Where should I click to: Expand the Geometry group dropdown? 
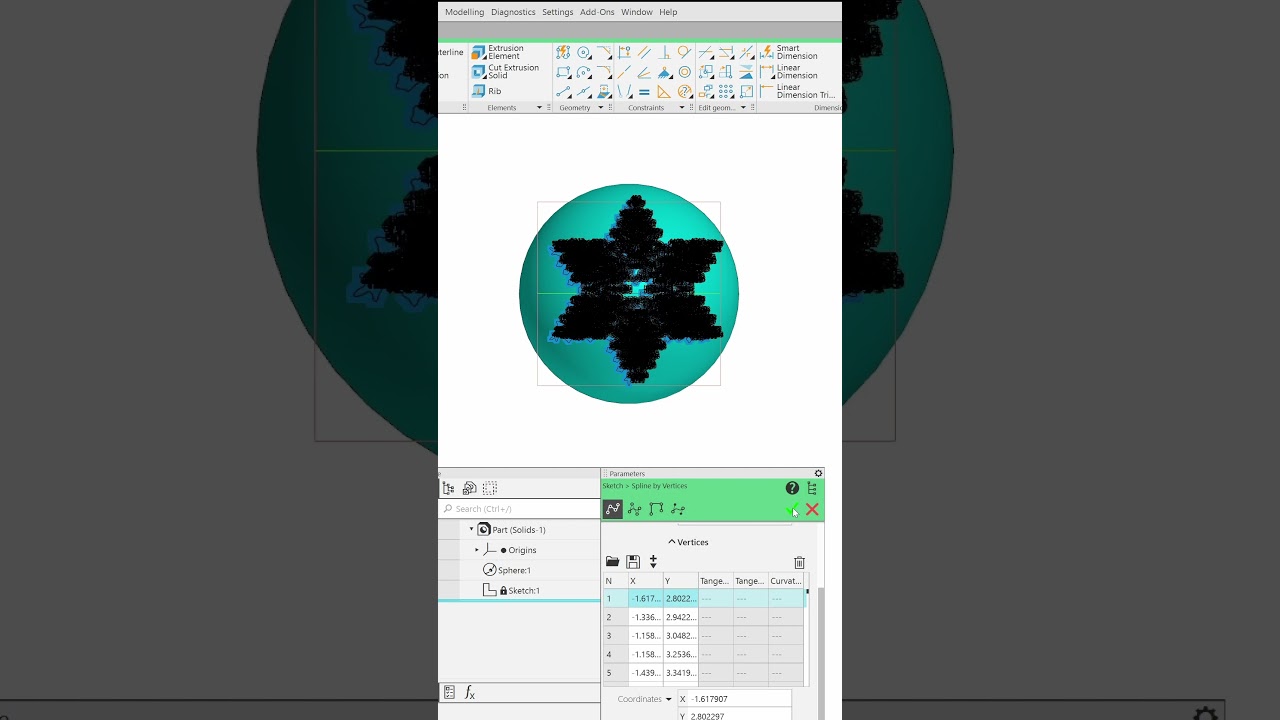601,108
